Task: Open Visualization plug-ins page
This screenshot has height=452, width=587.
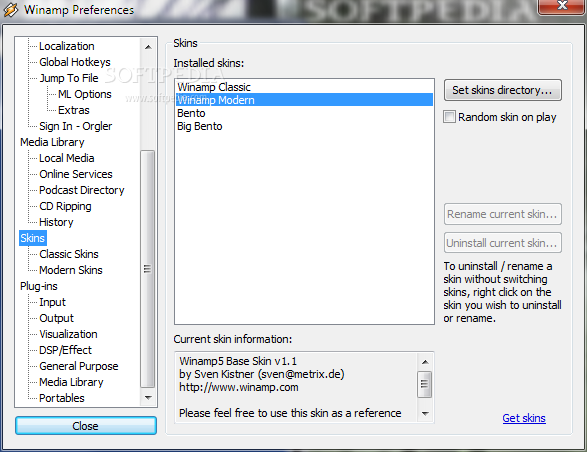Action: [68, 334]
